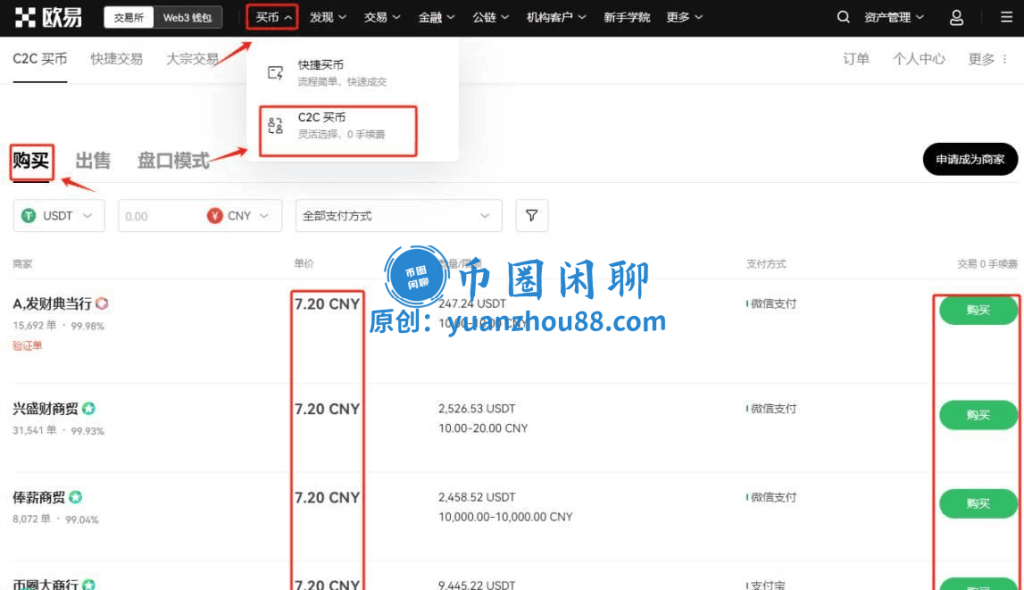Click the 交易 0 手续费 column header
Viewport: 1024px width, 590px height.
[987, 264]
